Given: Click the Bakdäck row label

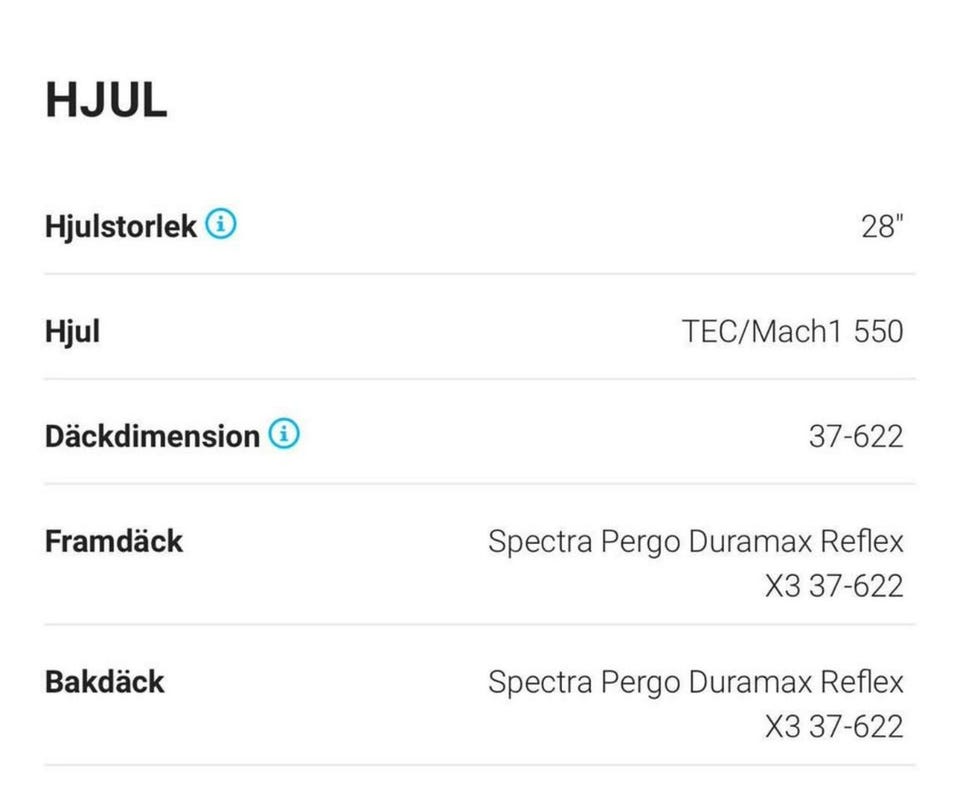Looking at the screenshot, I should click(104, 682).
